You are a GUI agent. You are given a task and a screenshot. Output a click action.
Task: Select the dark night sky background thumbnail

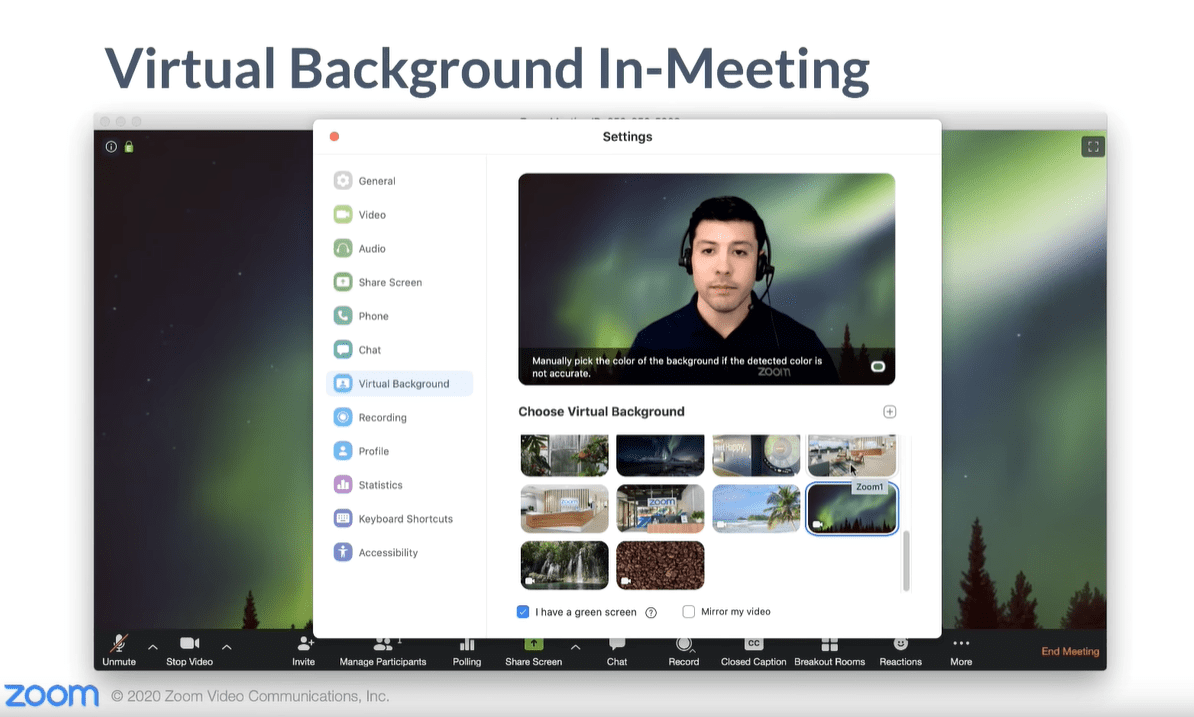click(660, 455)
